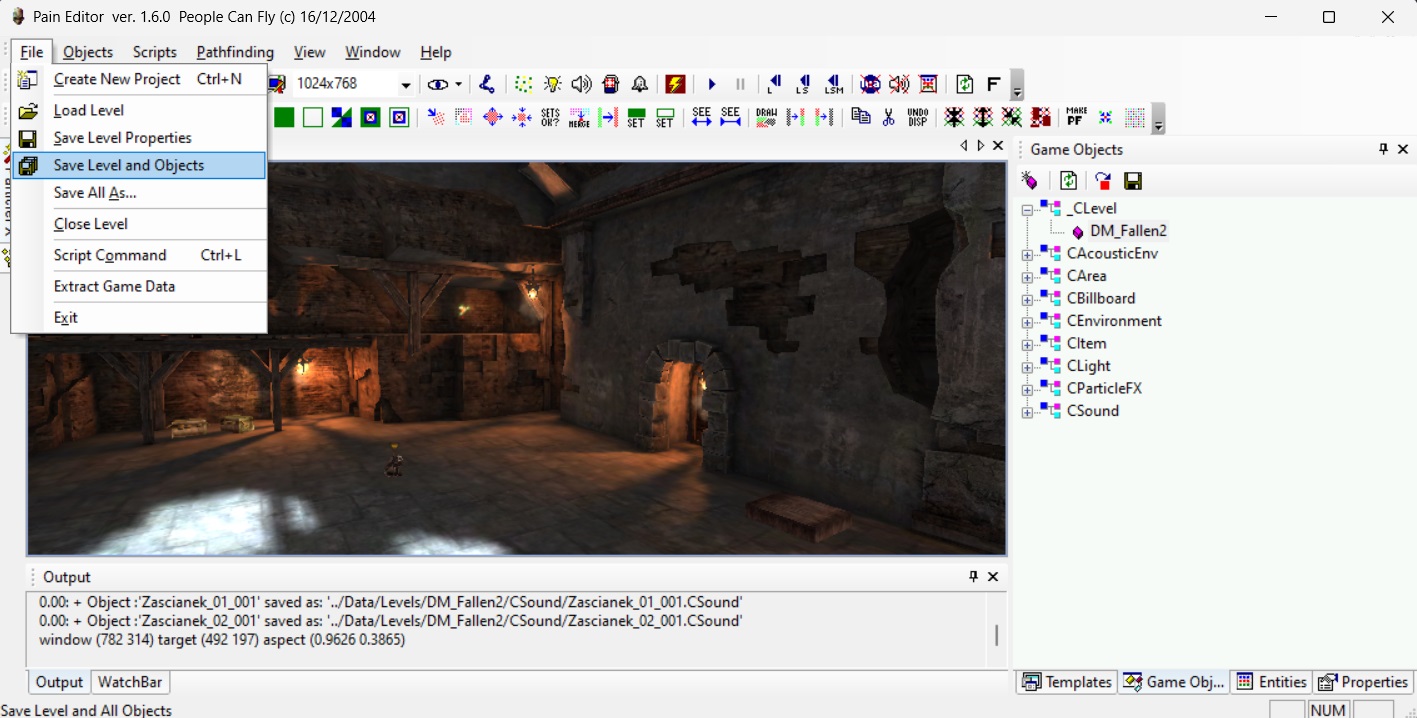This screenshot has height=718, width=1417.
Task: Click the copy documents icon
Action: (860, 117)
